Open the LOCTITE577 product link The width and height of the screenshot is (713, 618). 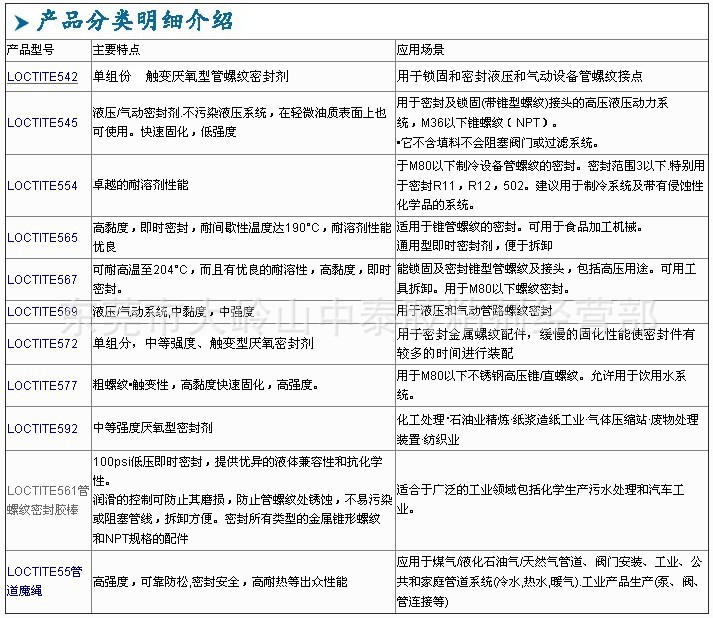[x=42, y=386]
